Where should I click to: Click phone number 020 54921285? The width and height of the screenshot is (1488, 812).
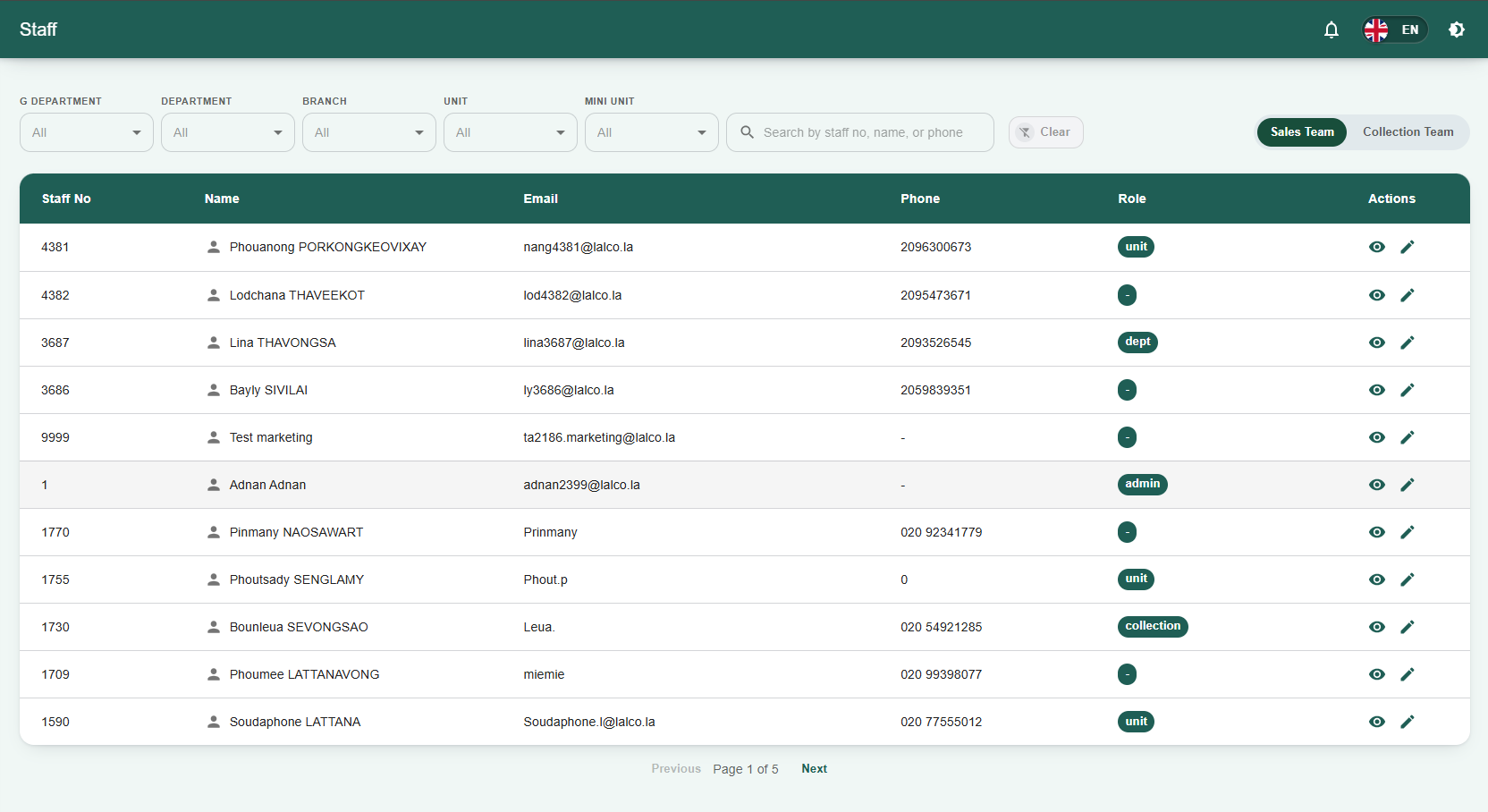(941, 627)
